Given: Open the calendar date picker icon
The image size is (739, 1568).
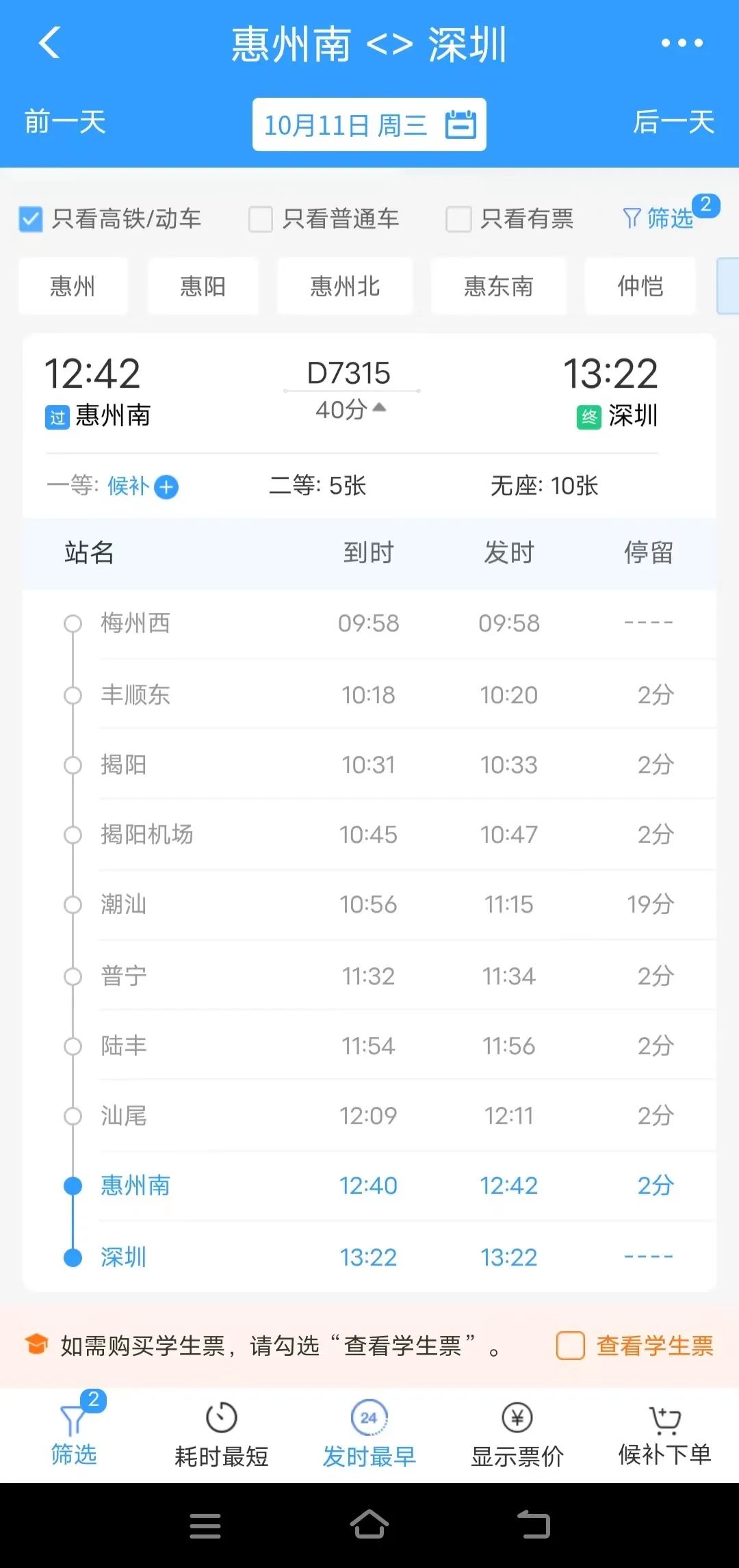Looking at the screenshot, I should tap(461, 125).
